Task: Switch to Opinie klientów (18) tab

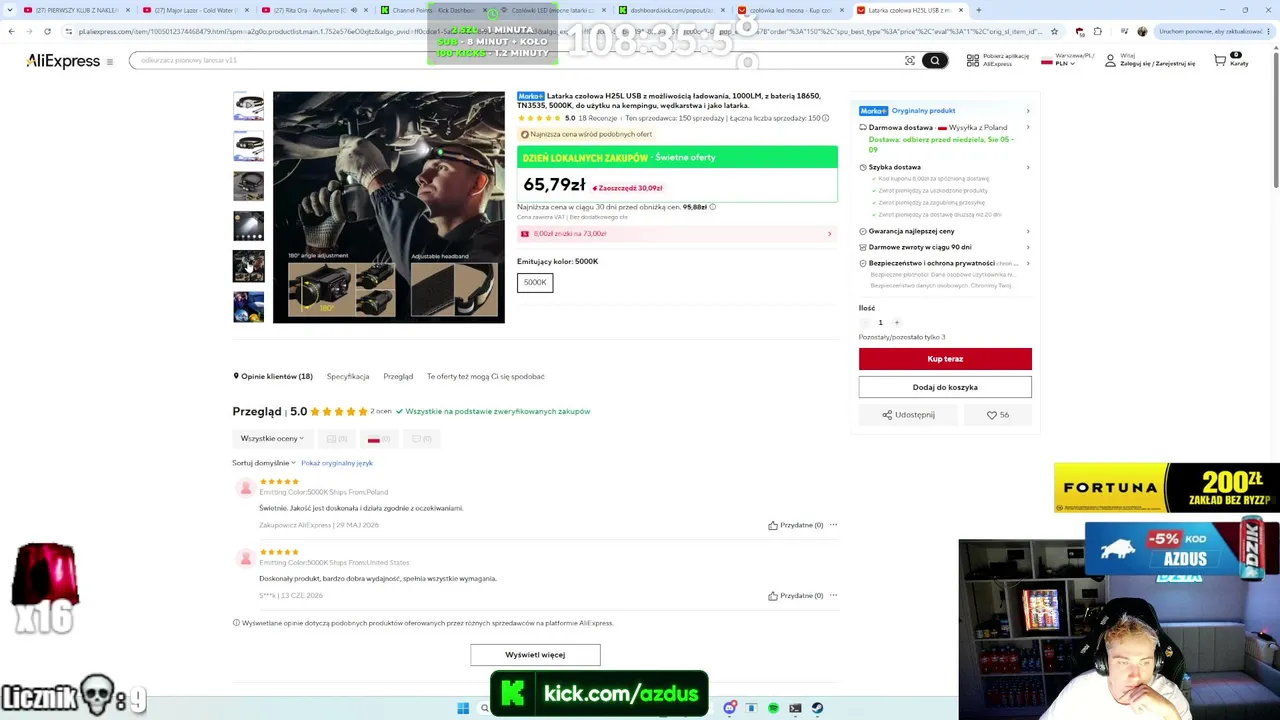Action: [x=273, y=377]
